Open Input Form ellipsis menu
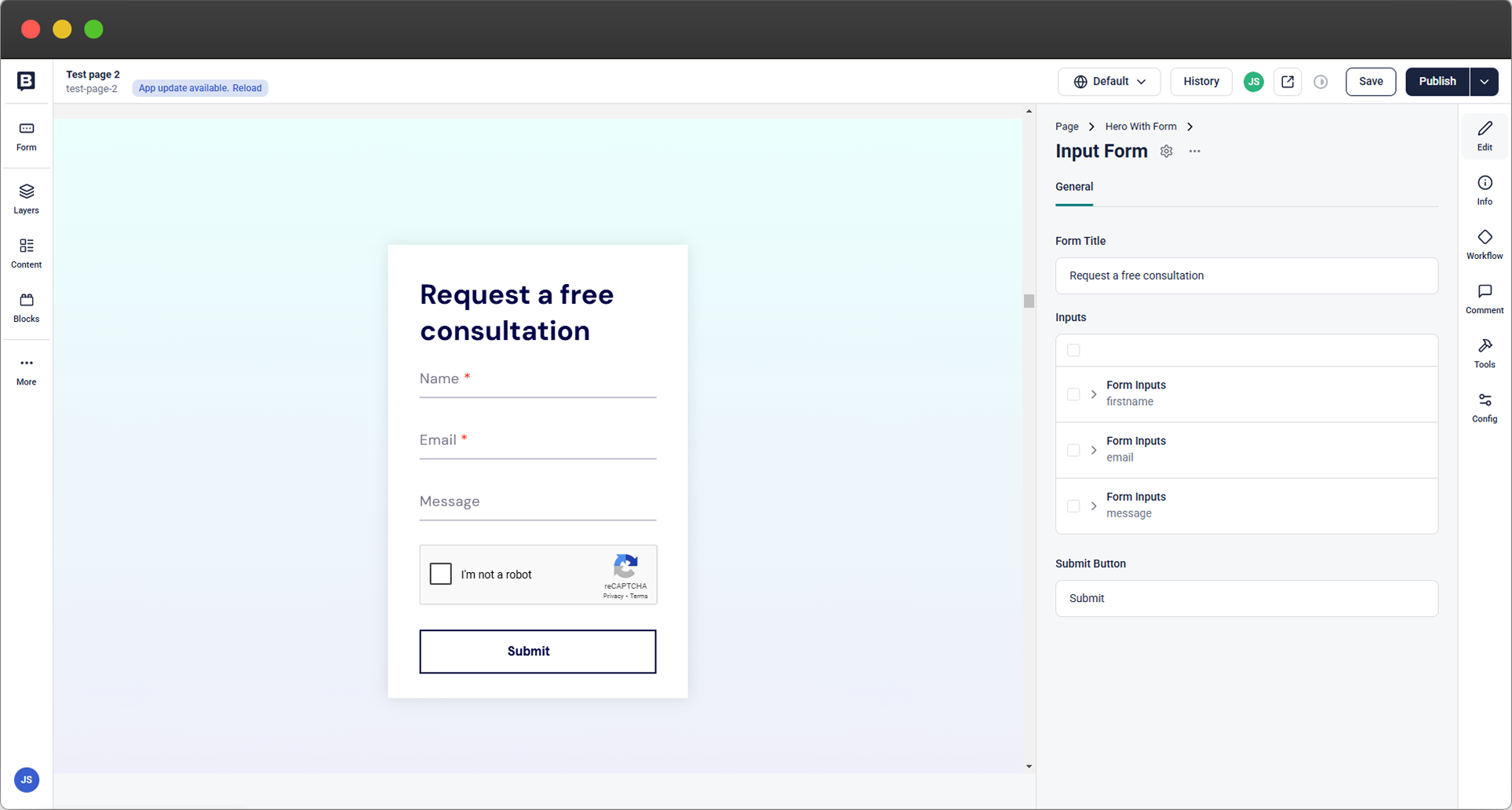This screenshot has width=1512, height=810. pos(1194,151)
